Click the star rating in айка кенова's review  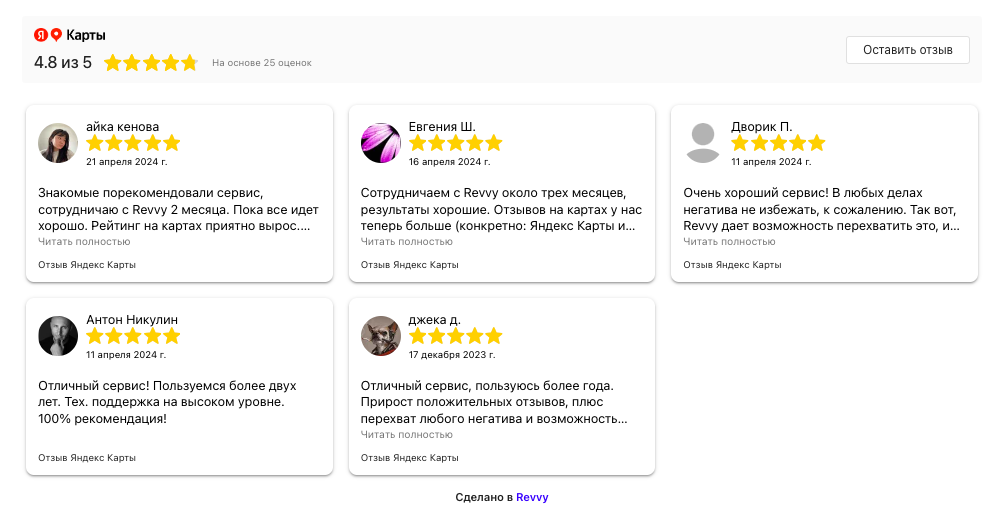[x=133, y=143]
